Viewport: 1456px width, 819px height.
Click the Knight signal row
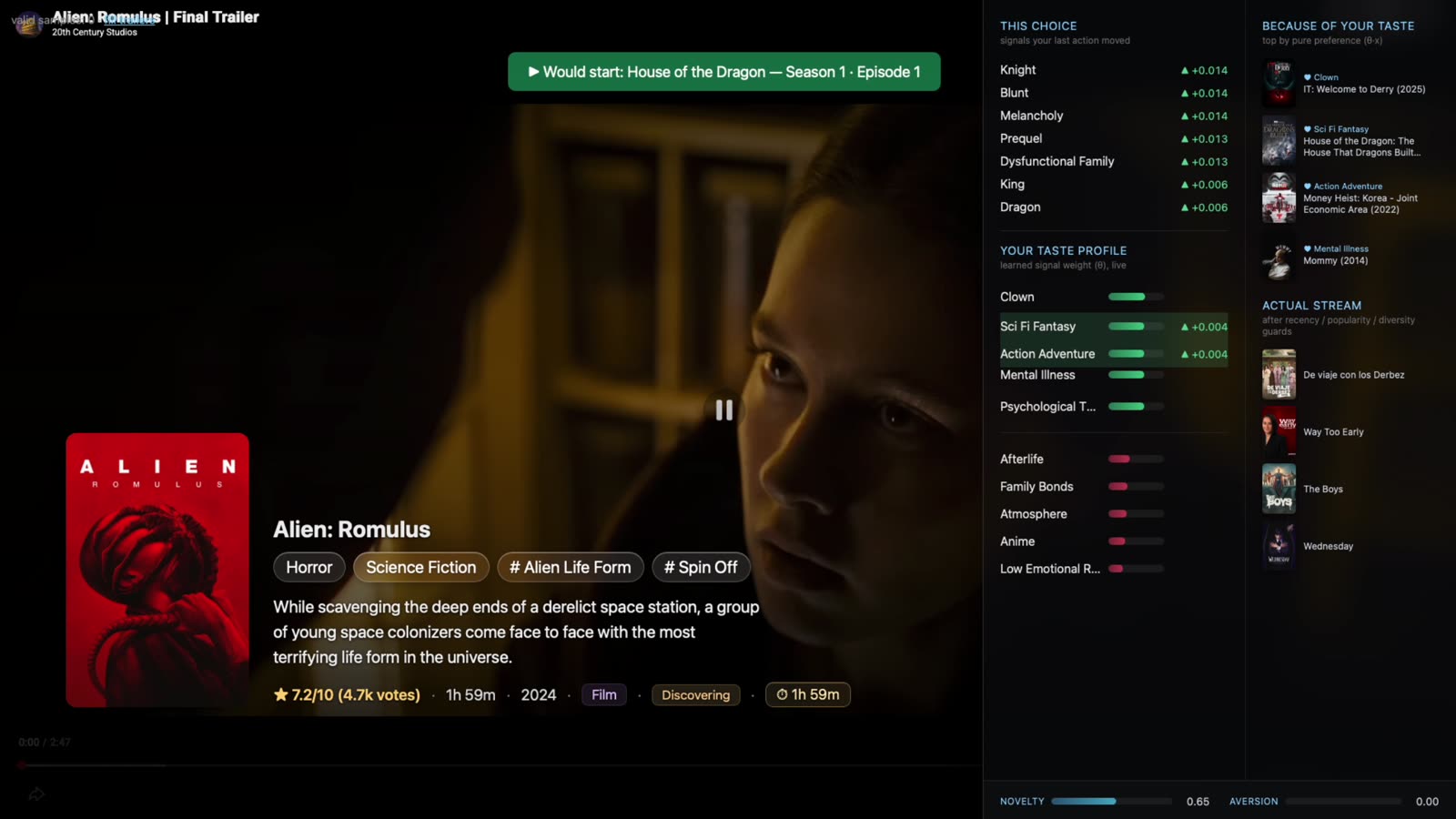pyautogui.click(x=1114, y=70)
